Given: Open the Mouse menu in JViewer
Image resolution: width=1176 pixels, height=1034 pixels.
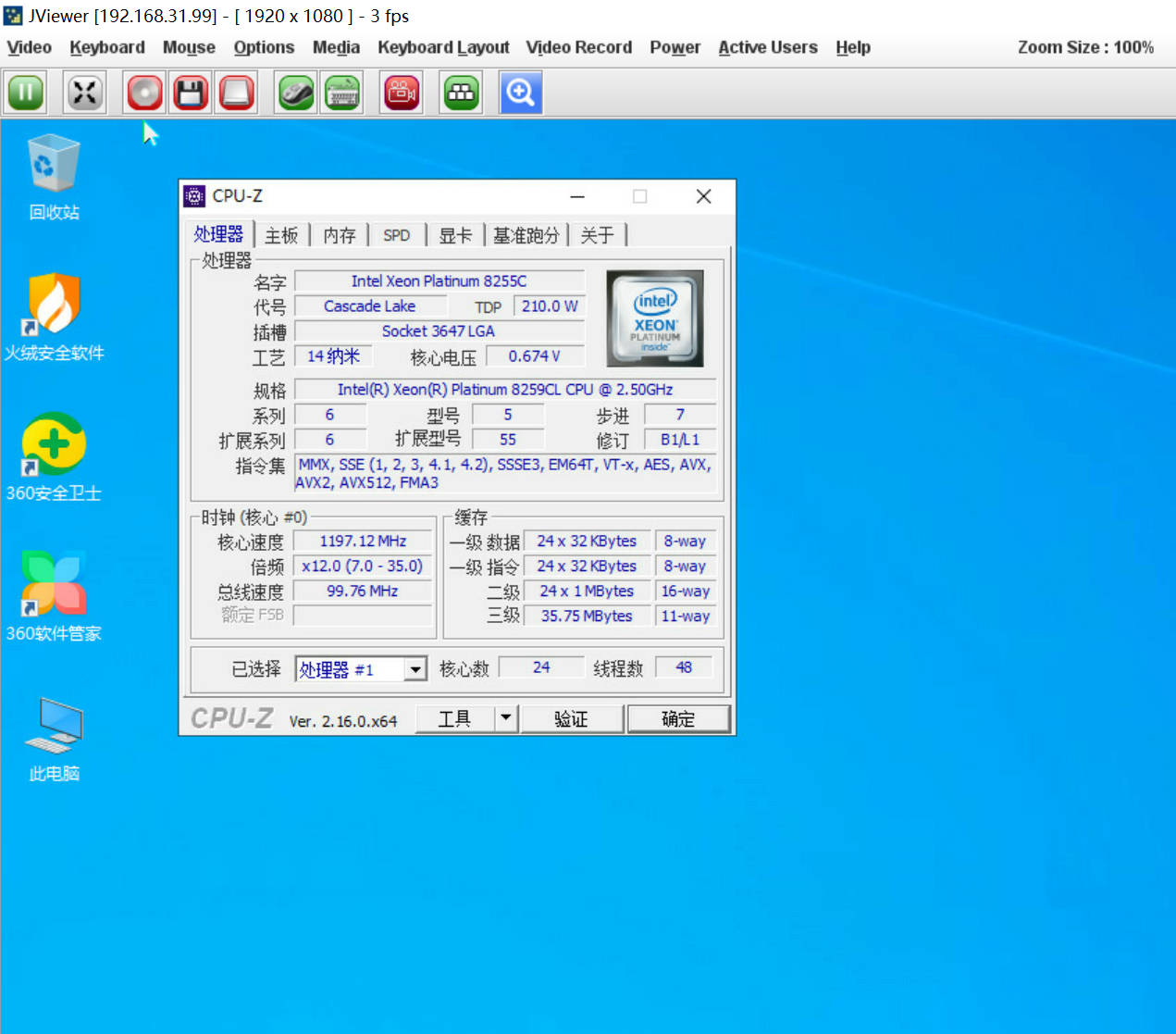Looking at the screenshot, I should pos(189,47).
